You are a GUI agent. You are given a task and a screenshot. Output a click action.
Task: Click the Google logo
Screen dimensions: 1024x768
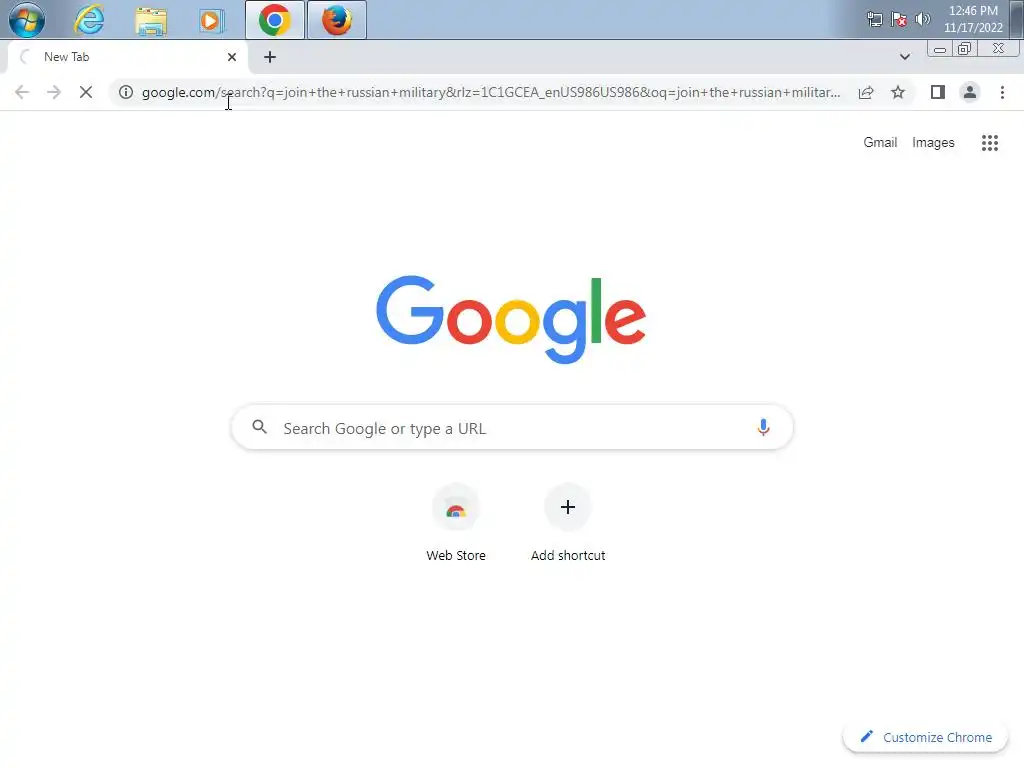511,319
